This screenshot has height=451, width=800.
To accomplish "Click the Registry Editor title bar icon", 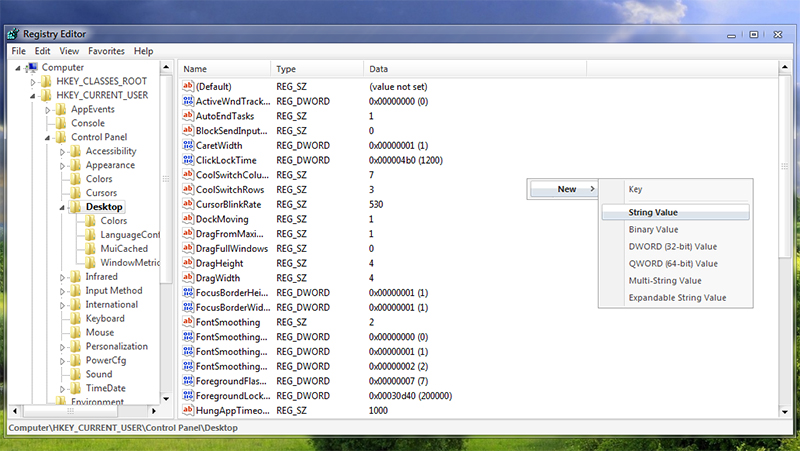I will coord(13,34).
